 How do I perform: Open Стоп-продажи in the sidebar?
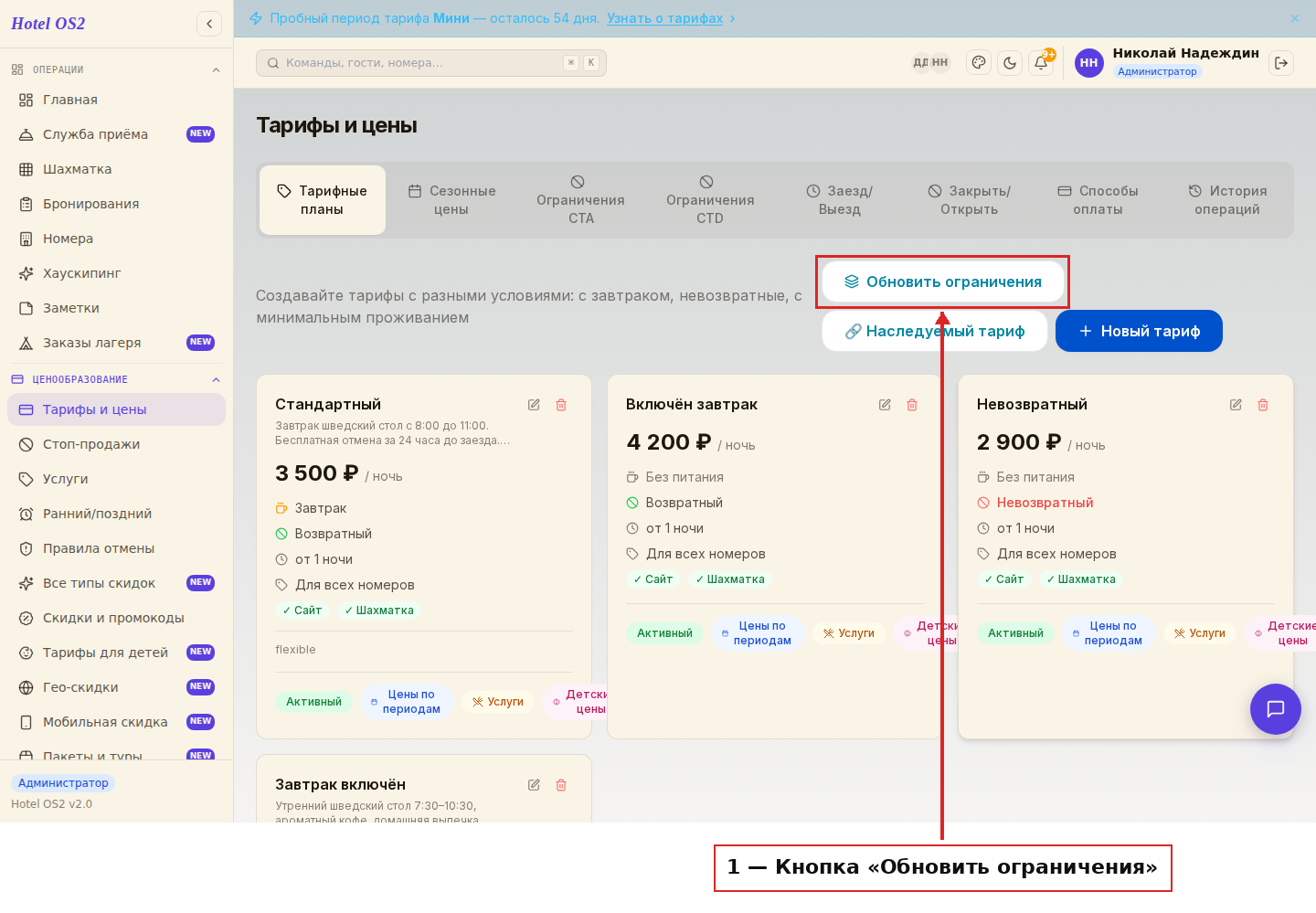[x=116, y=444]
